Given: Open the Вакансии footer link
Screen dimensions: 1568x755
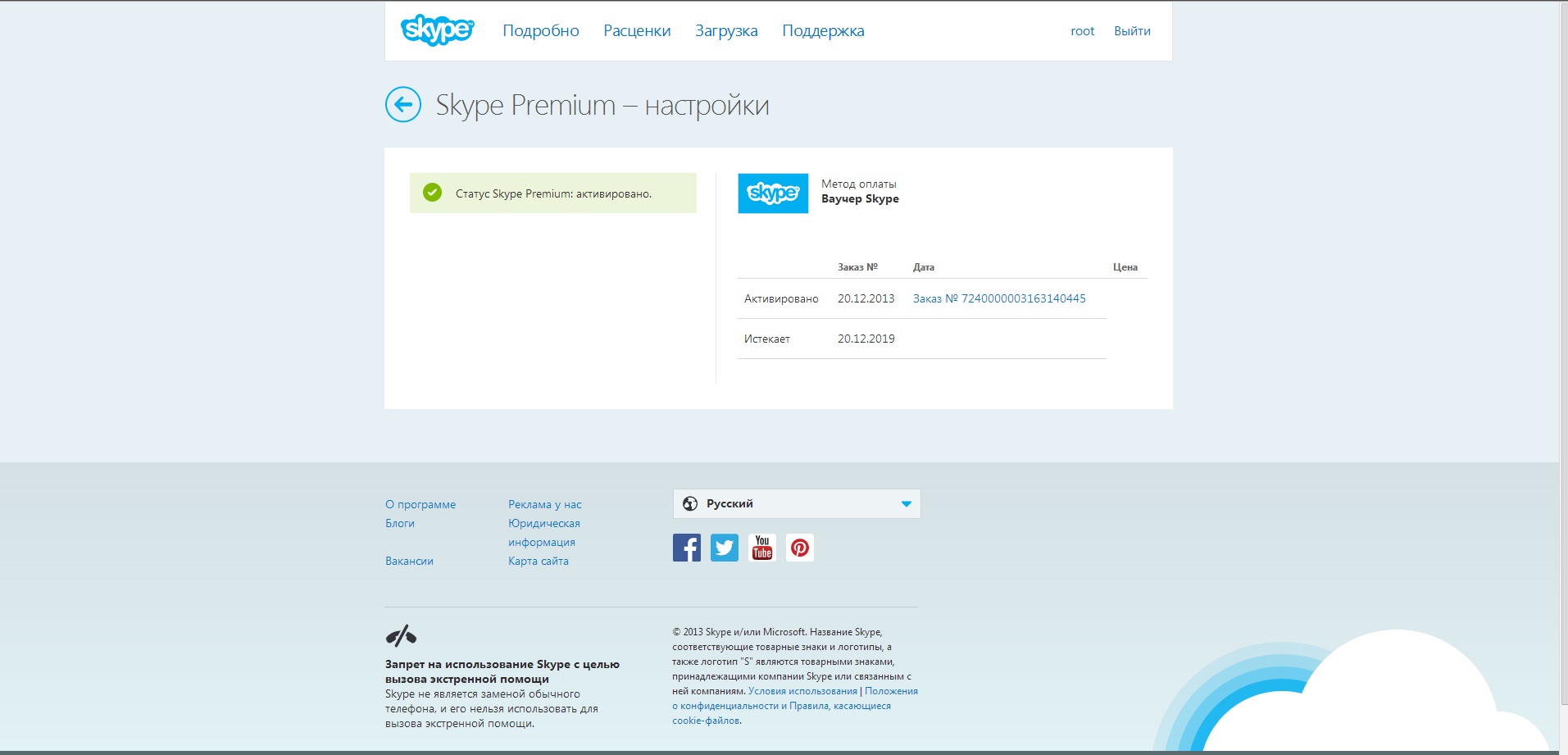Looking at the screenshot, I should [409, 561].
